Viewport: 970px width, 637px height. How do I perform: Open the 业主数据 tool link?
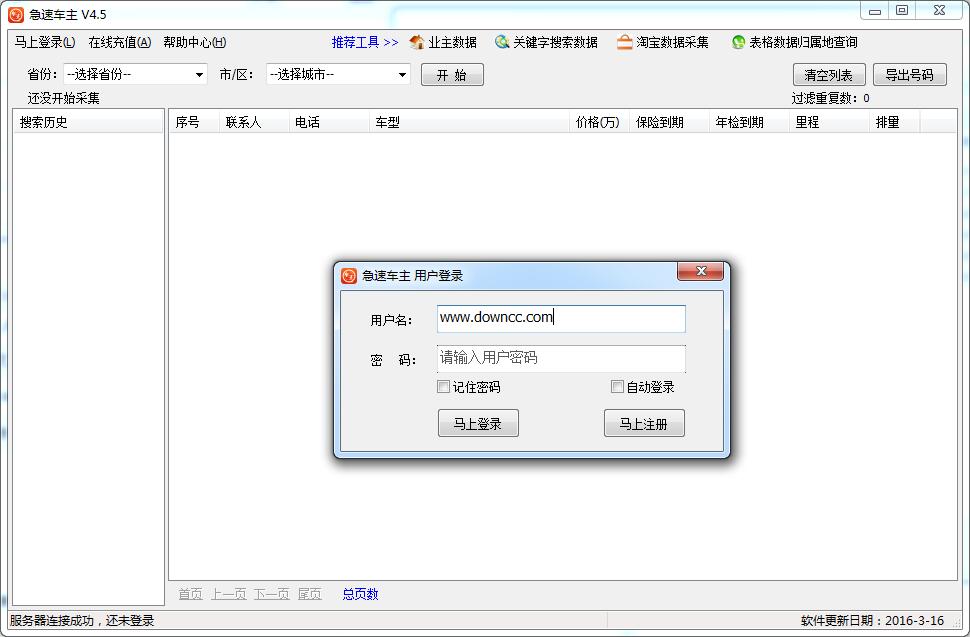click(444, 42)
